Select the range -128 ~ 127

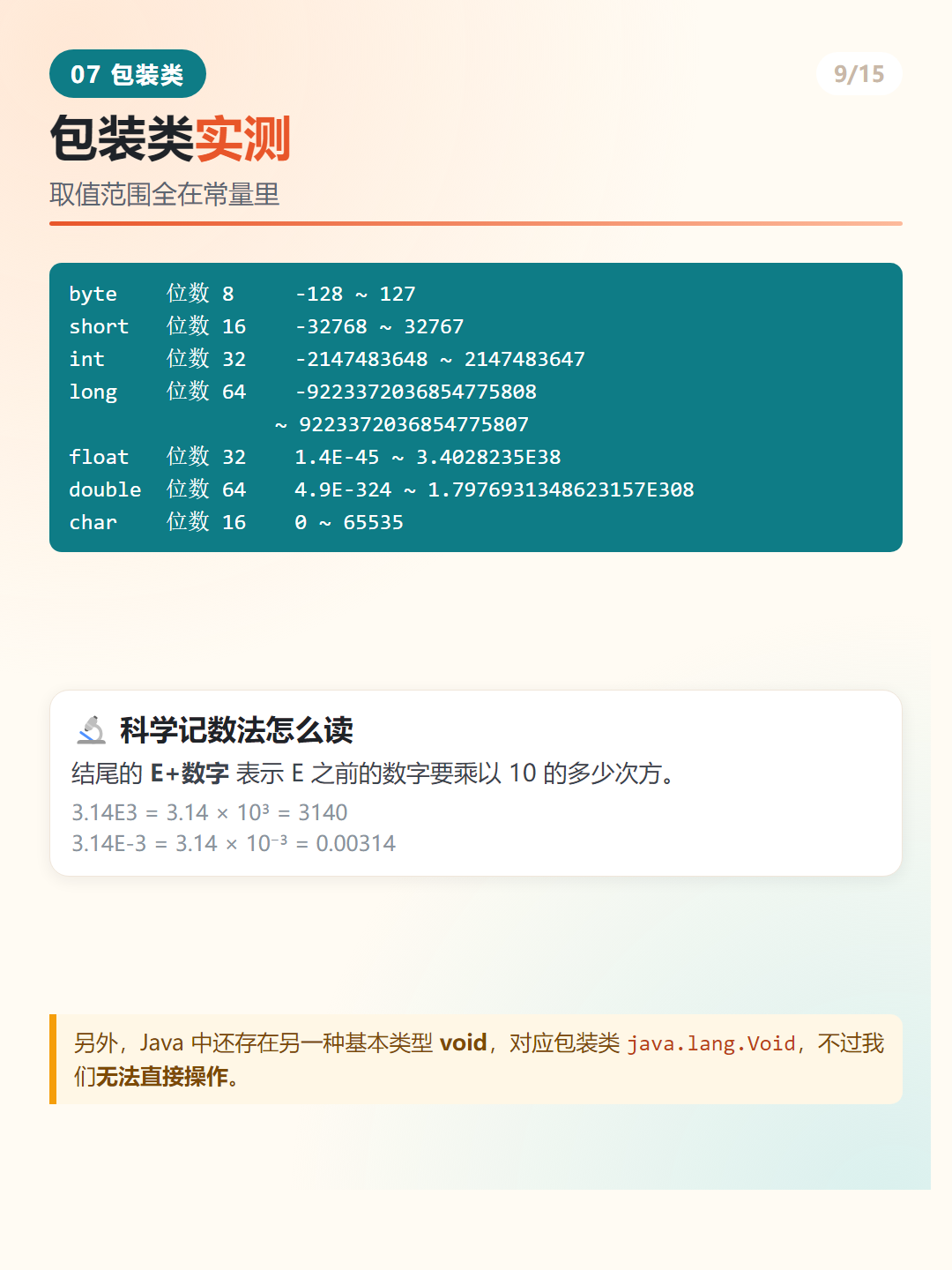click(x=355, y=294)
